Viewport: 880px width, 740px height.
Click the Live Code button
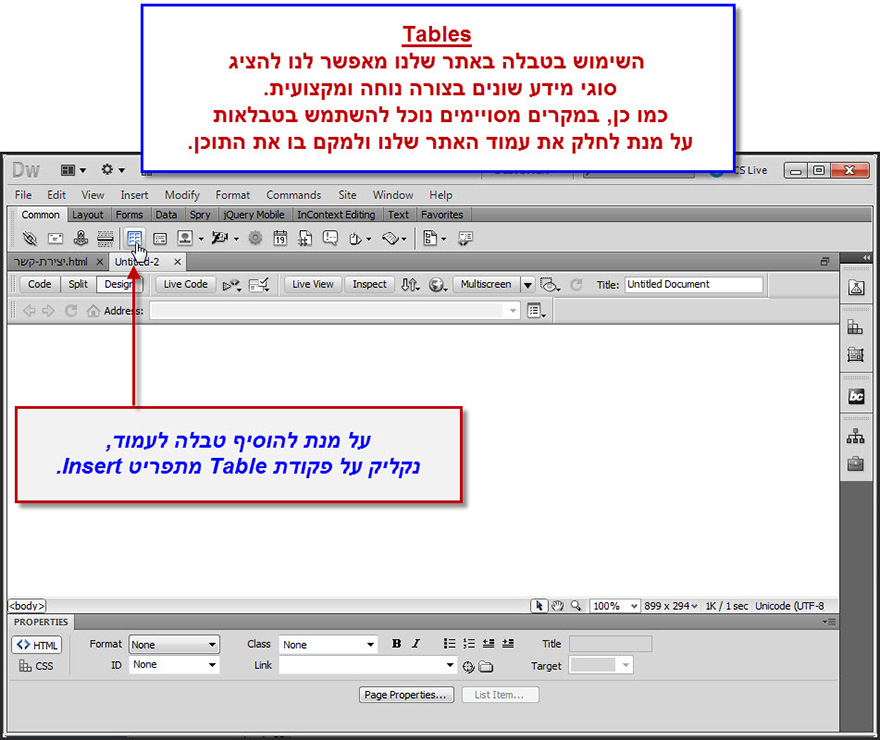pos(185,284)
